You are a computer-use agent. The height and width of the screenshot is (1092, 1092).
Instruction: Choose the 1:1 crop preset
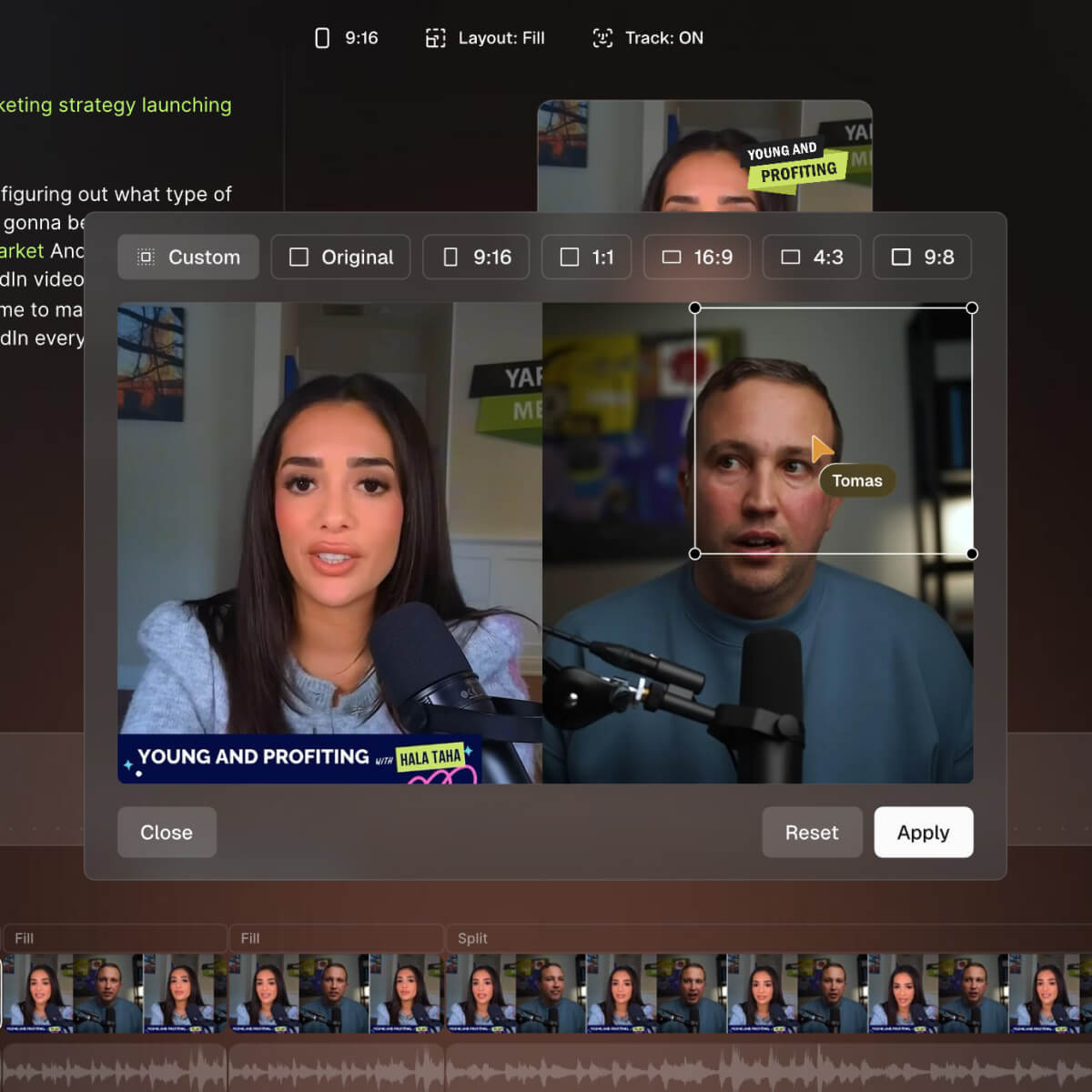(587, 258)
